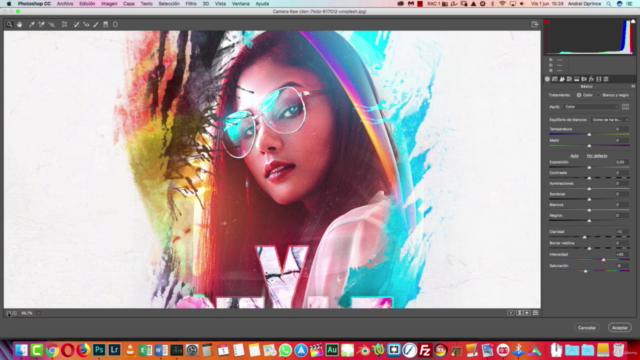Screen dimensions: 640x360
Task: Select the Hand tool
Action: click(20, 24)
